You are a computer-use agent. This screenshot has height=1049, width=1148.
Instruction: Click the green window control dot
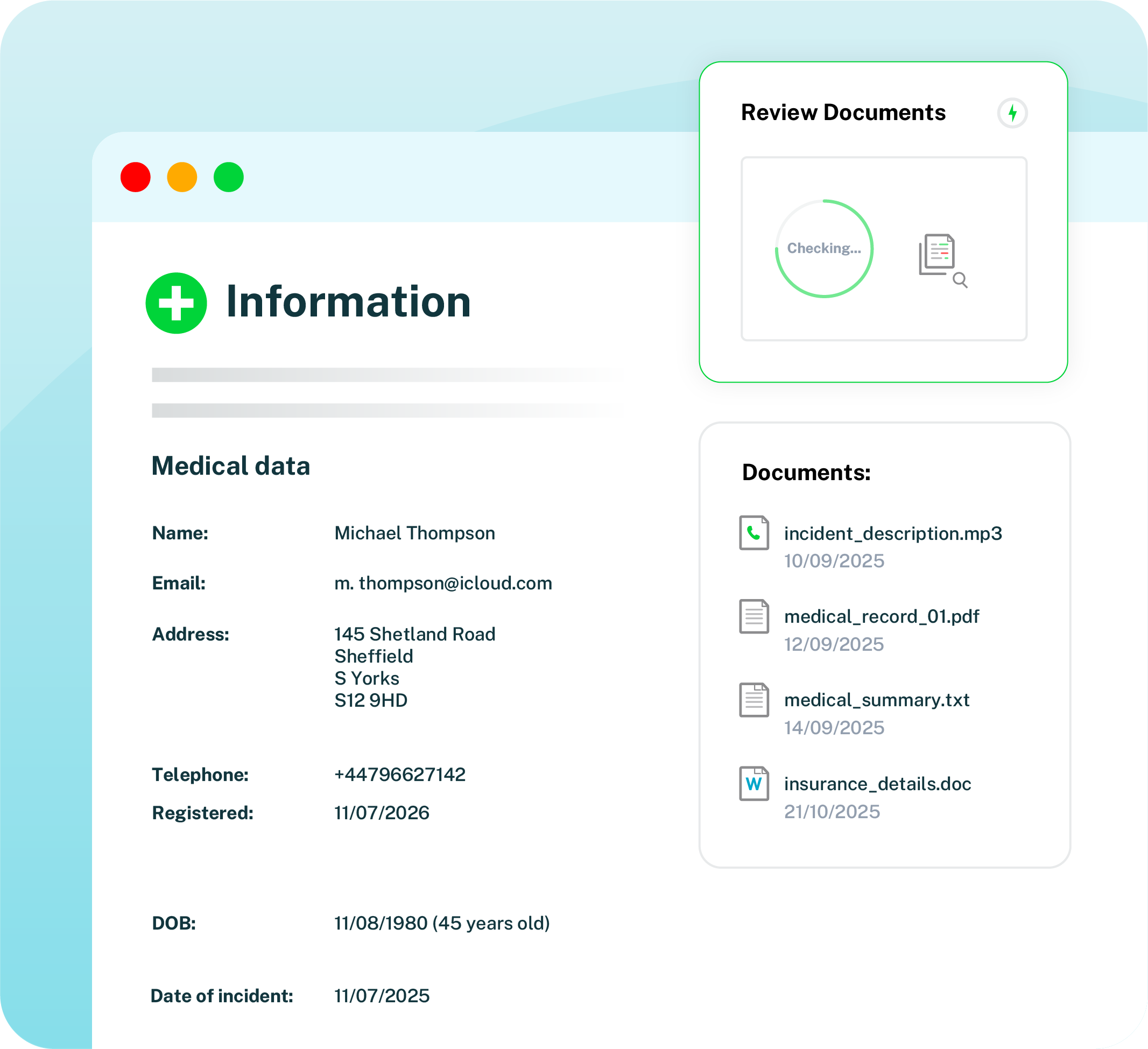(x=228, y=177)
